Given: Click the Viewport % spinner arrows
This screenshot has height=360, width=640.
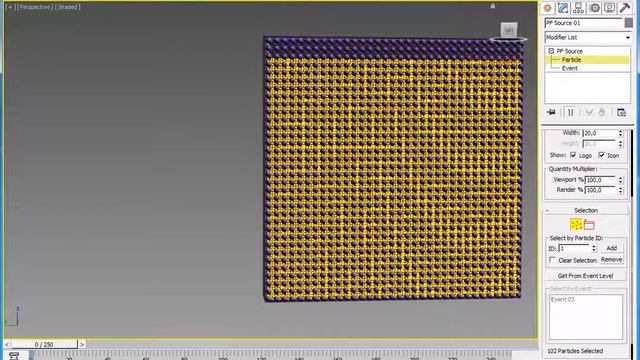Looking at the screenshot, I should click(x=620, y=180).
